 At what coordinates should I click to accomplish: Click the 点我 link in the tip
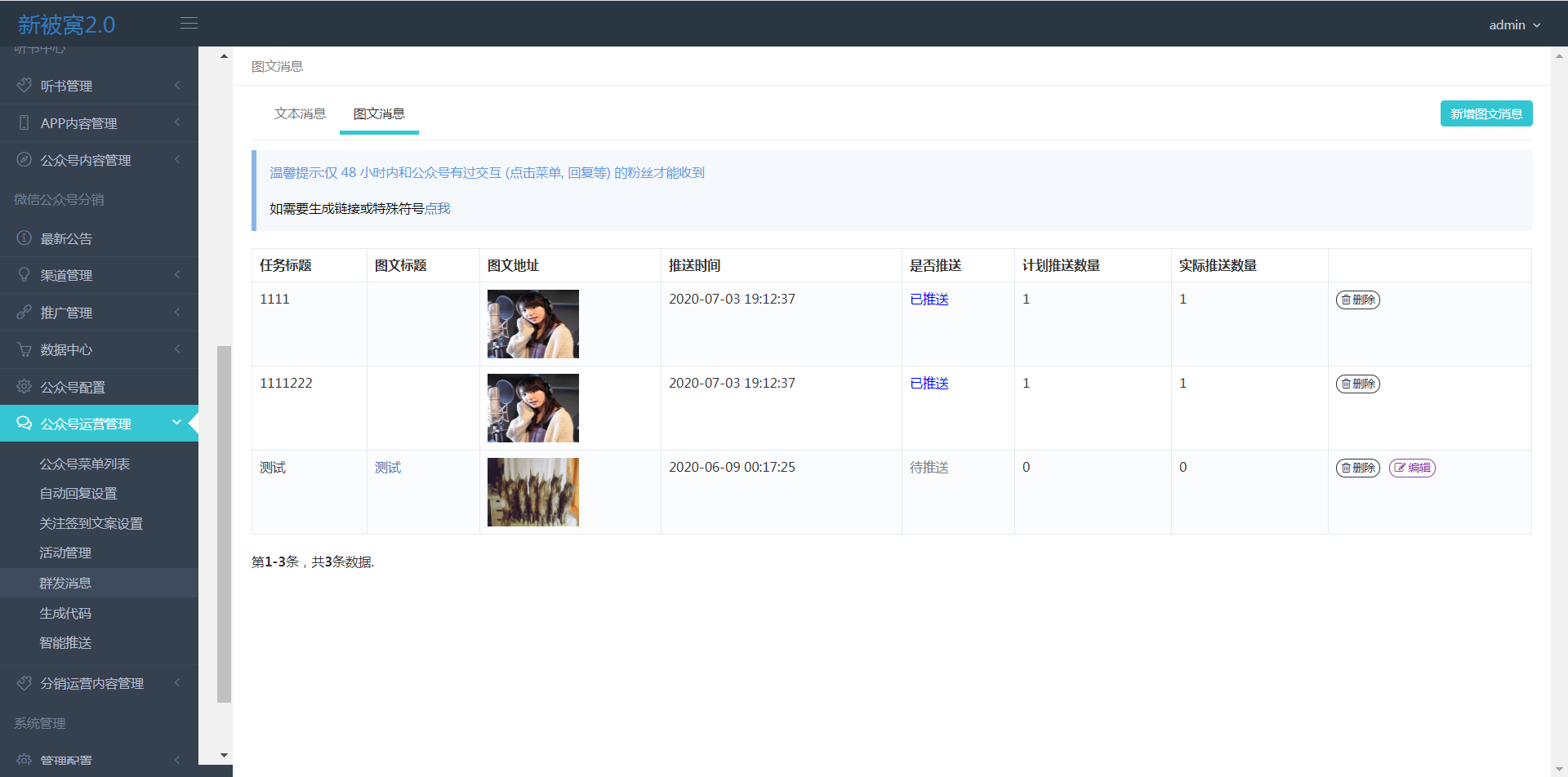438,208
